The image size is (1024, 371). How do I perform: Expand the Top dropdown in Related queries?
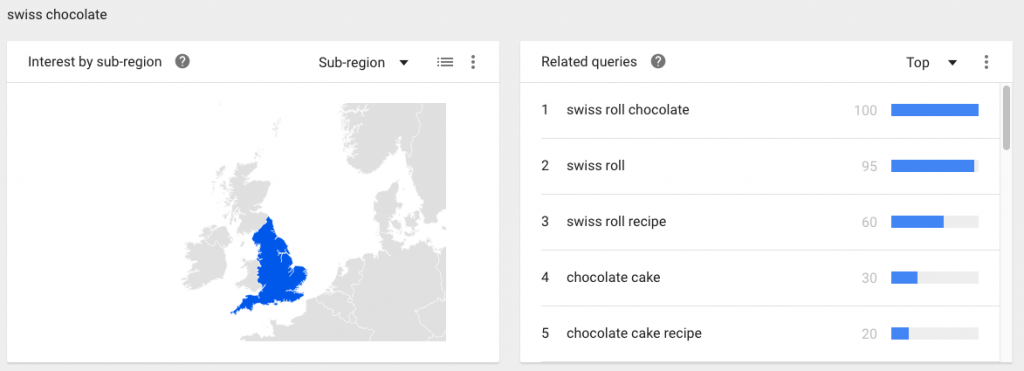click(x=931, y=63)
